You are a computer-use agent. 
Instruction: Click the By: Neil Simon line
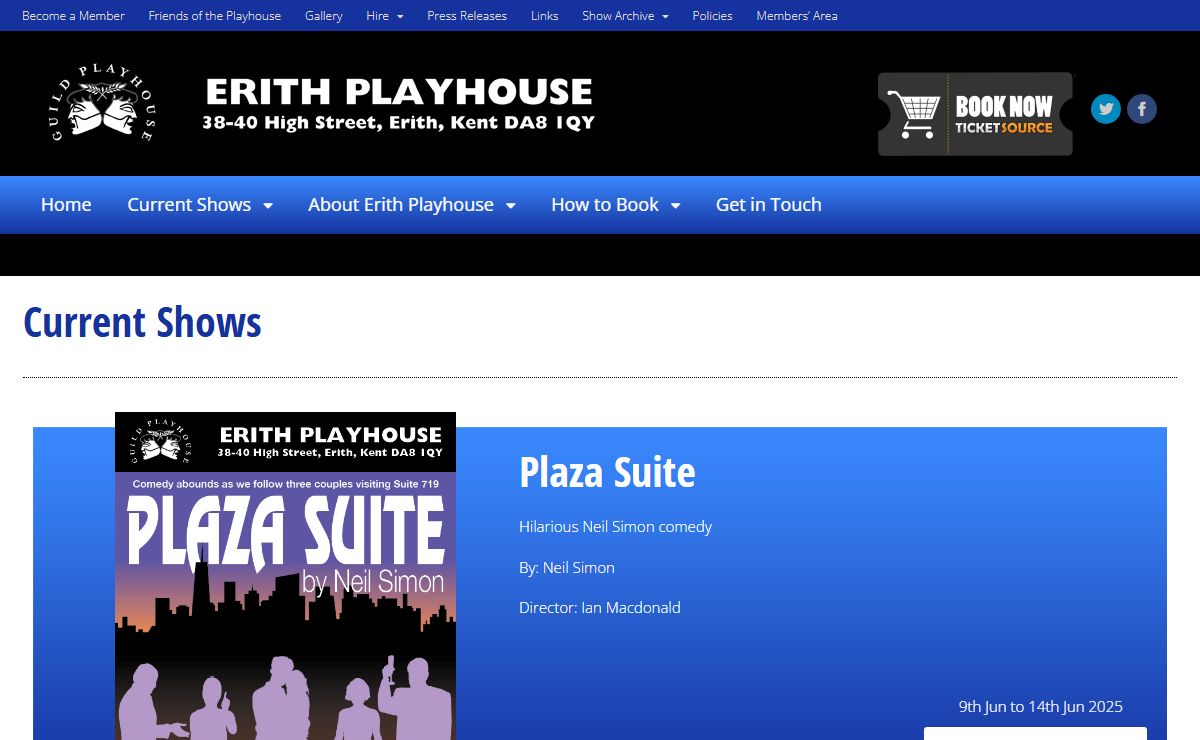pos(567,568)
